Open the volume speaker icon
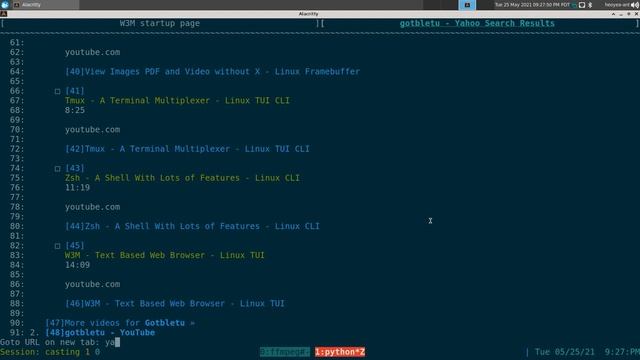This screenshot has width=640, height=360. [635, 5]
